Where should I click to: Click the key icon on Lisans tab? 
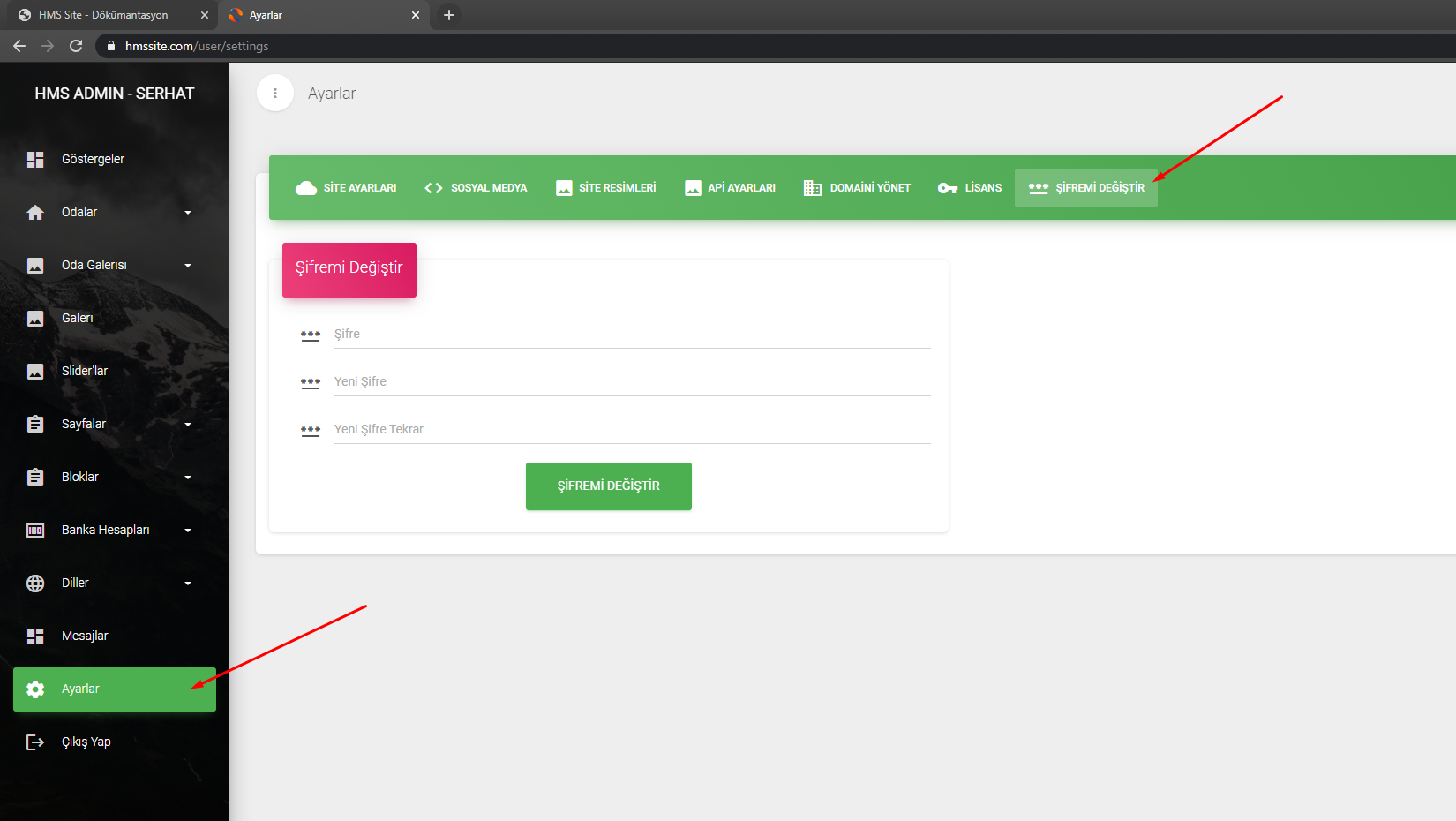click(x=948, y=188)
